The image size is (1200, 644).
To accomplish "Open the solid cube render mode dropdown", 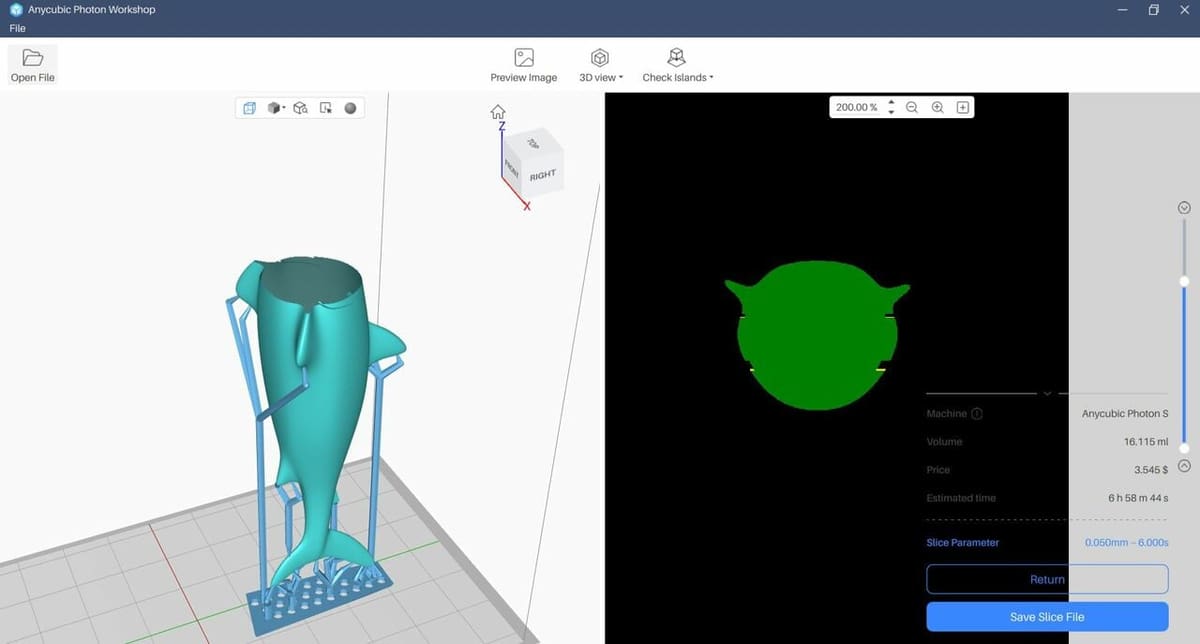I will tap(276, 108).
